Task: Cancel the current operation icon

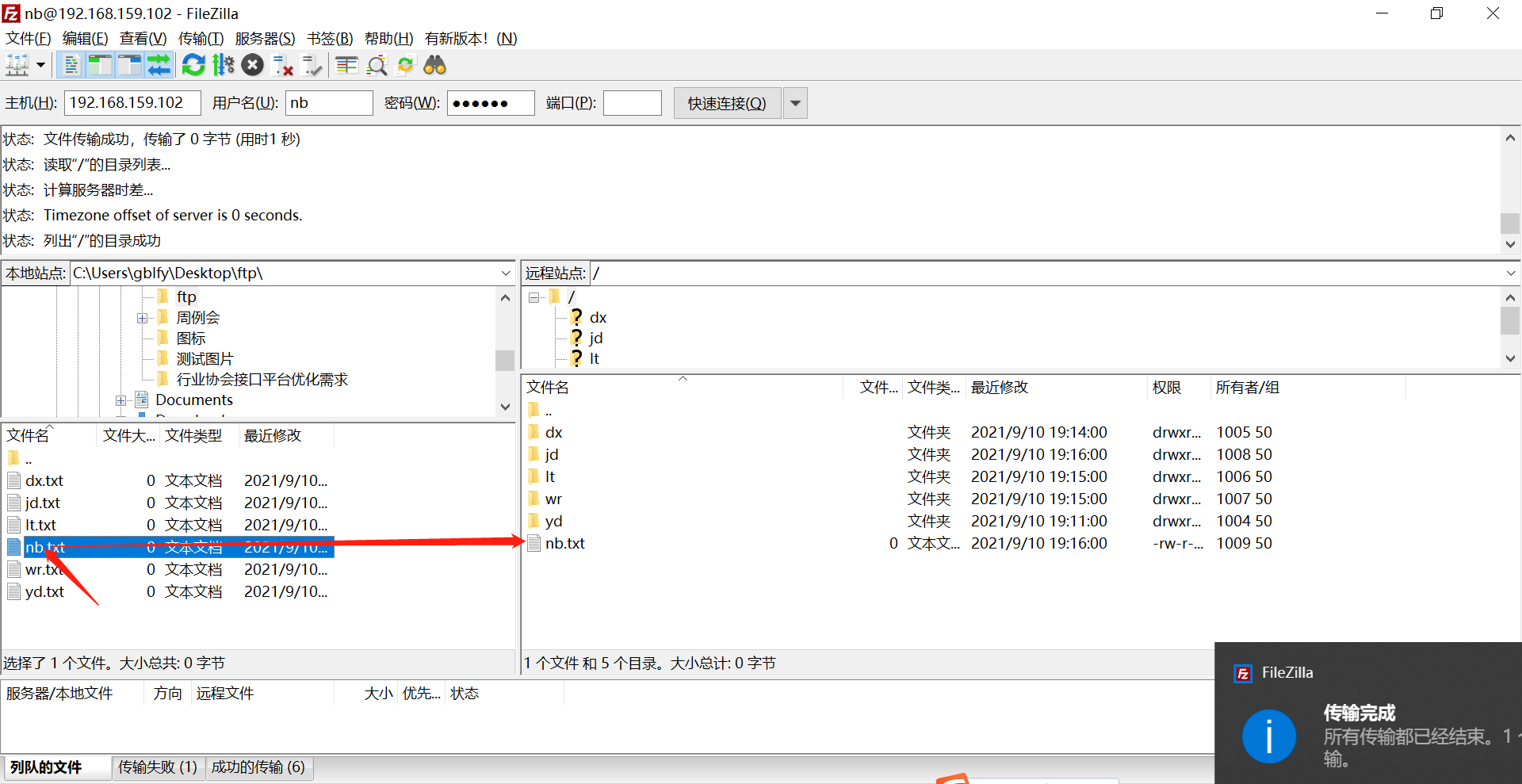Action: [253, 65]
